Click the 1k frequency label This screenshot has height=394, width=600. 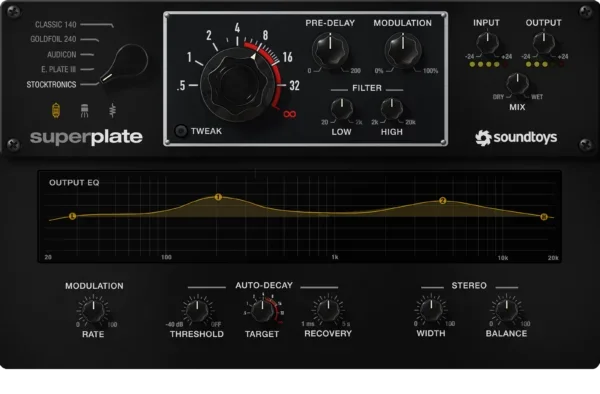click(x=335, y=257)
